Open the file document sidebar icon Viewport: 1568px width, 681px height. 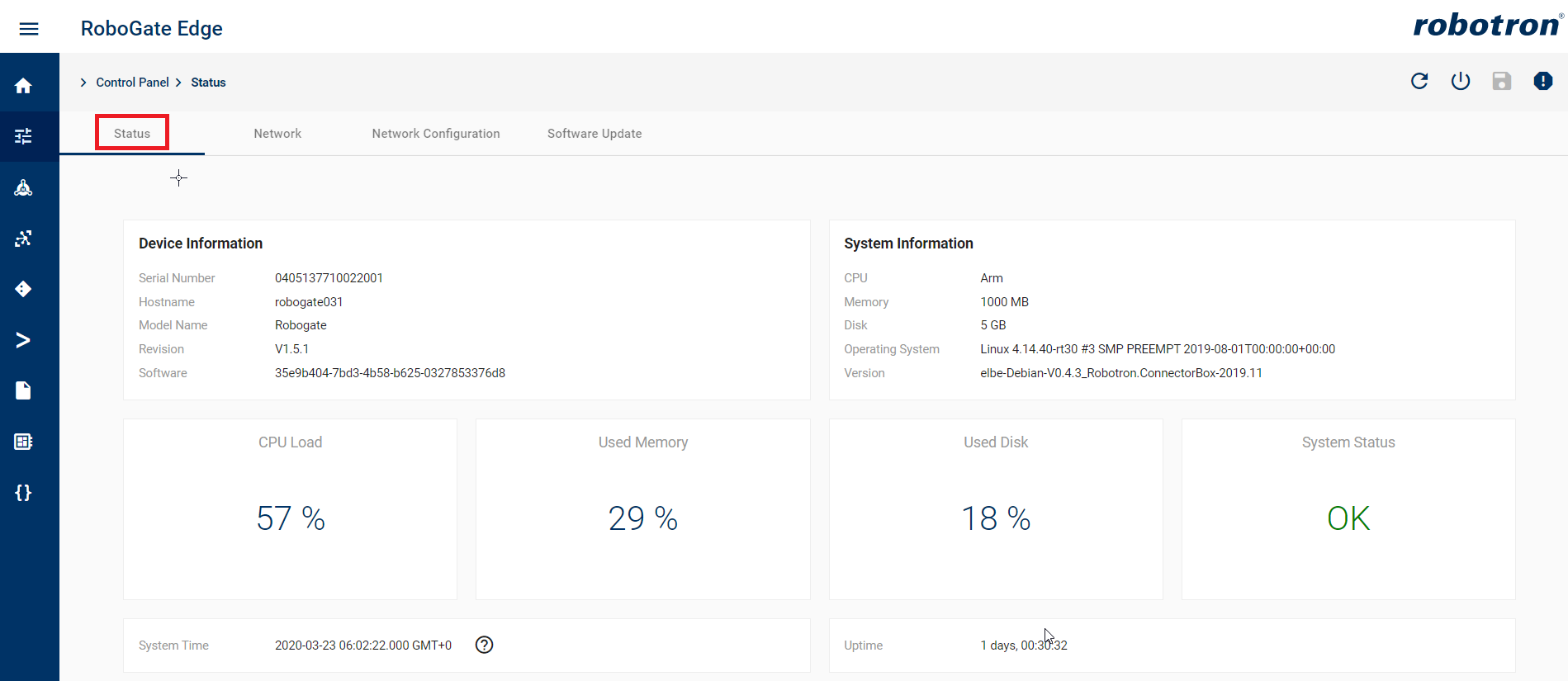click(x=23, y=390)
